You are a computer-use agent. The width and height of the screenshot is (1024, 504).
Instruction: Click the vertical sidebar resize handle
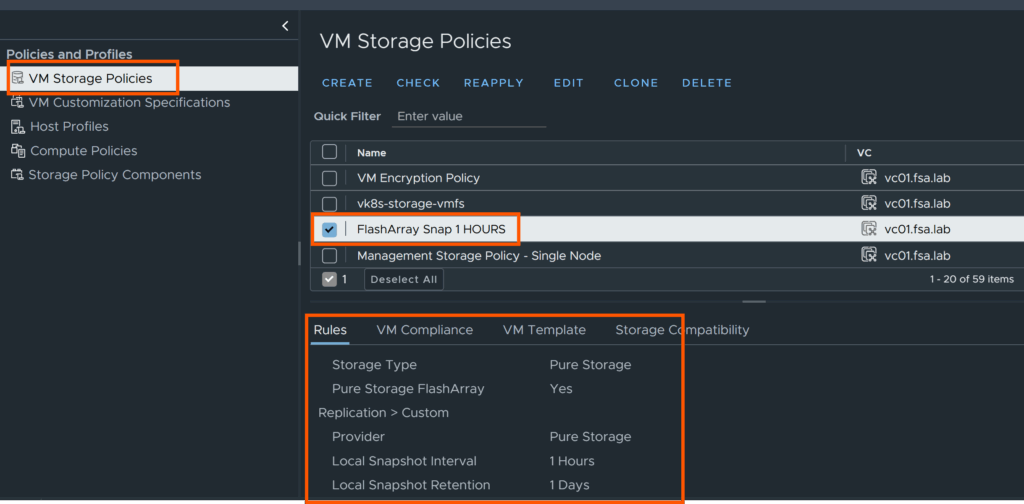pos(299,253)
